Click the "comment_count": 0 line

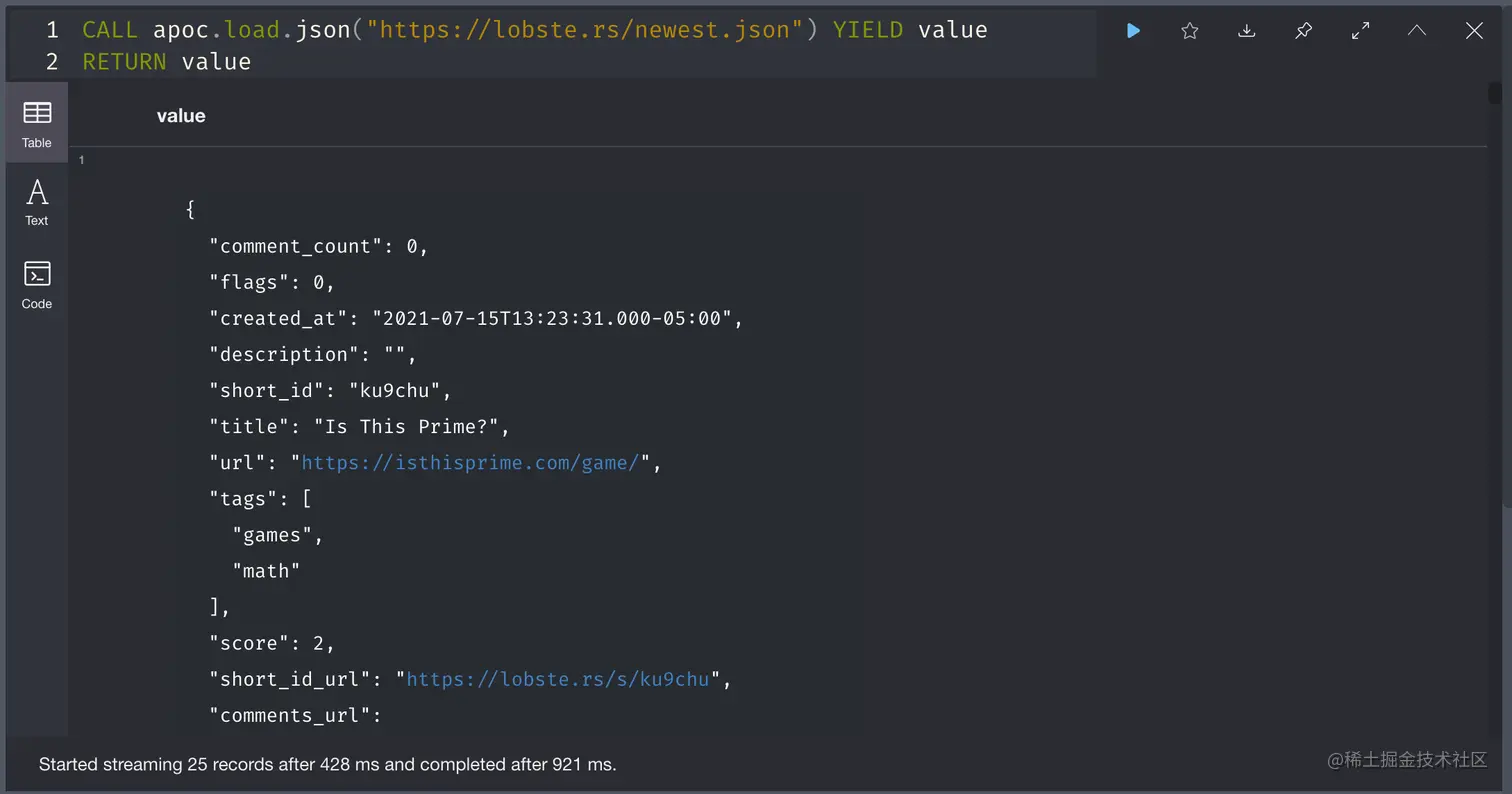(x=319, y=247)
